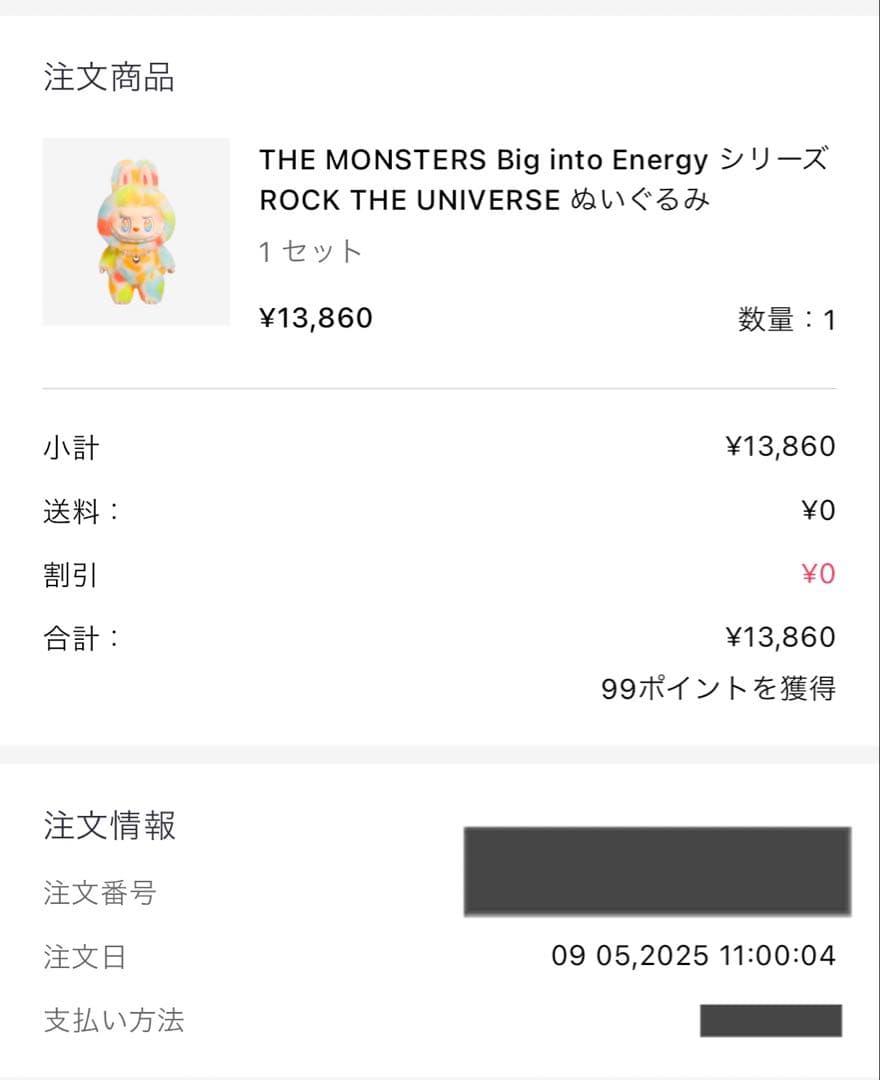880x1080 pixels.
Task: Click the total amount beside 合計
Action: [780, 638]
